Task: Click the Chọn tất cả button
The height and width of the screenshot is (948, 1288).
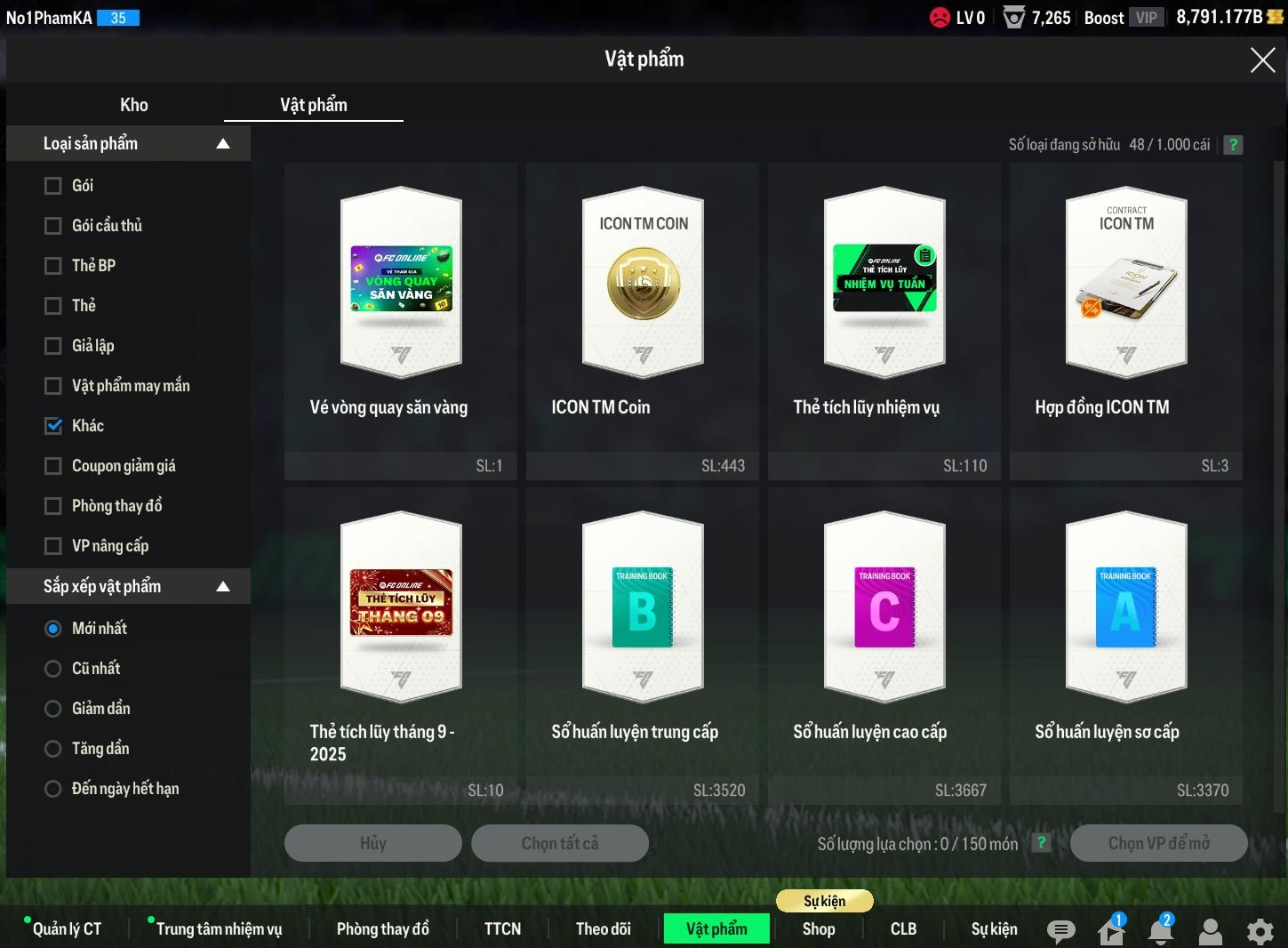Action: pyautogui.click(x=559, y=843)
